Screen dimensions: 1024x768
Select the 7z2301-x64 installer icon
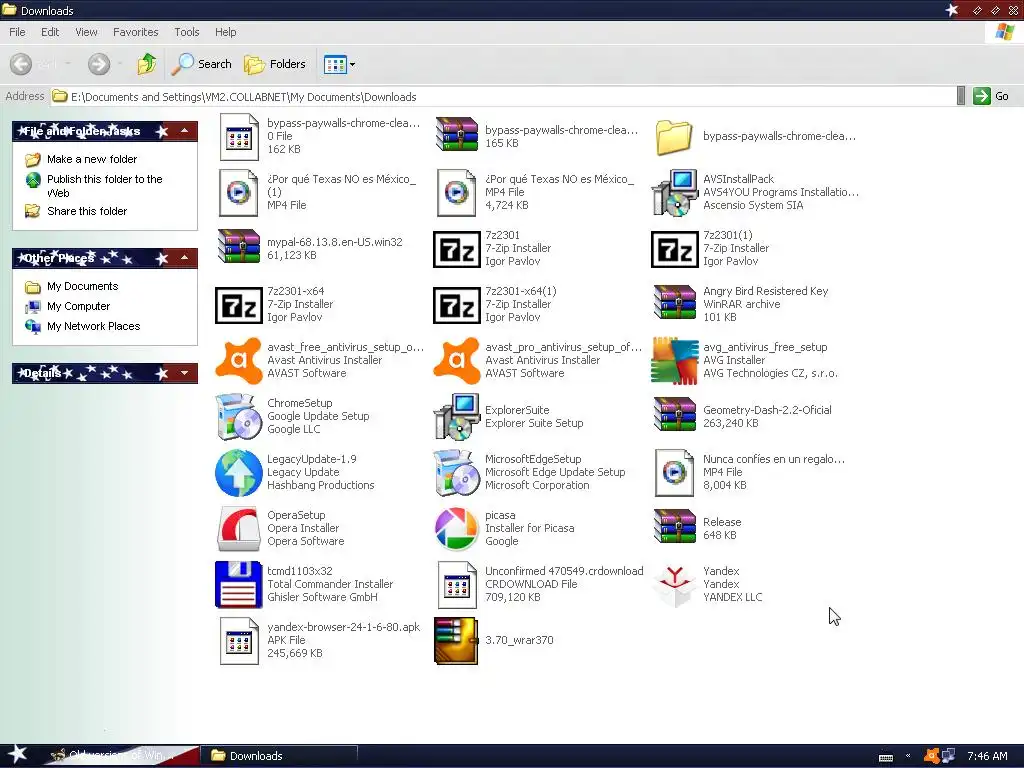click(238, 305)
